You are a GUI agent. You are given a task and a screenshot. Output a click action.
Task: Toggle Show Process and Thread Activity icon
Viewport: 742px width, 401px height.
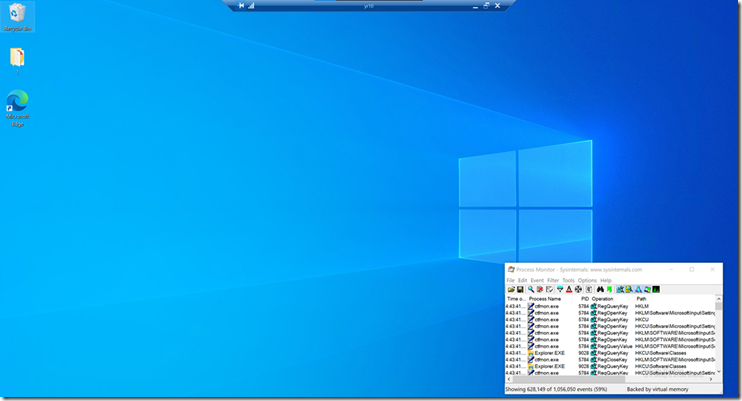[647, 289]
